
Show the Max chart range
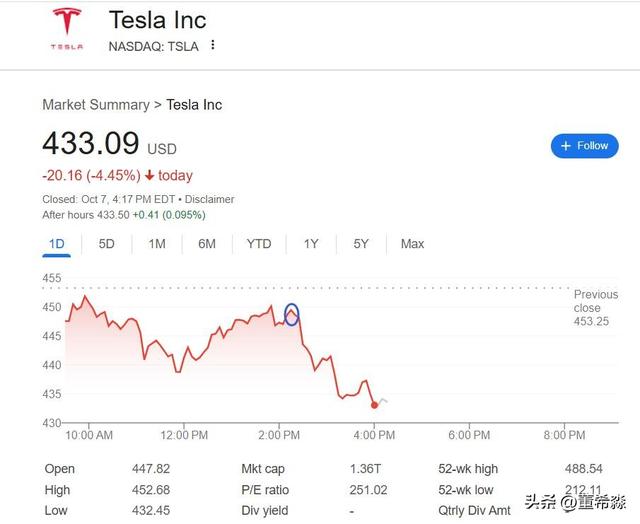(x=412, y=244)
